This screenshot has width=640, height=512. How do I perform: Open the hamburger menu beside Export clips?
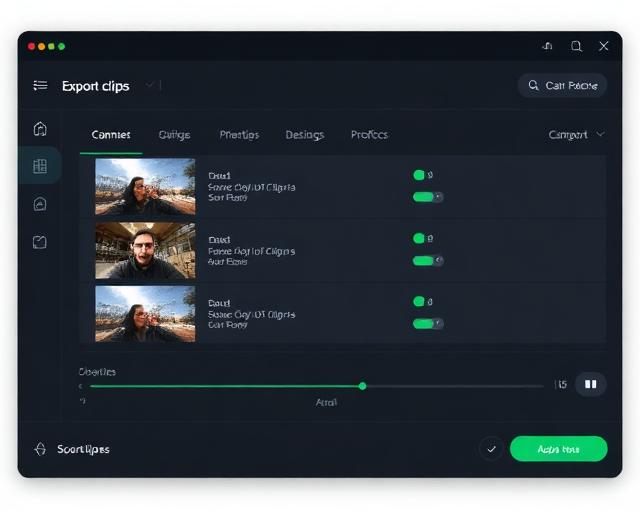(40, 85)
